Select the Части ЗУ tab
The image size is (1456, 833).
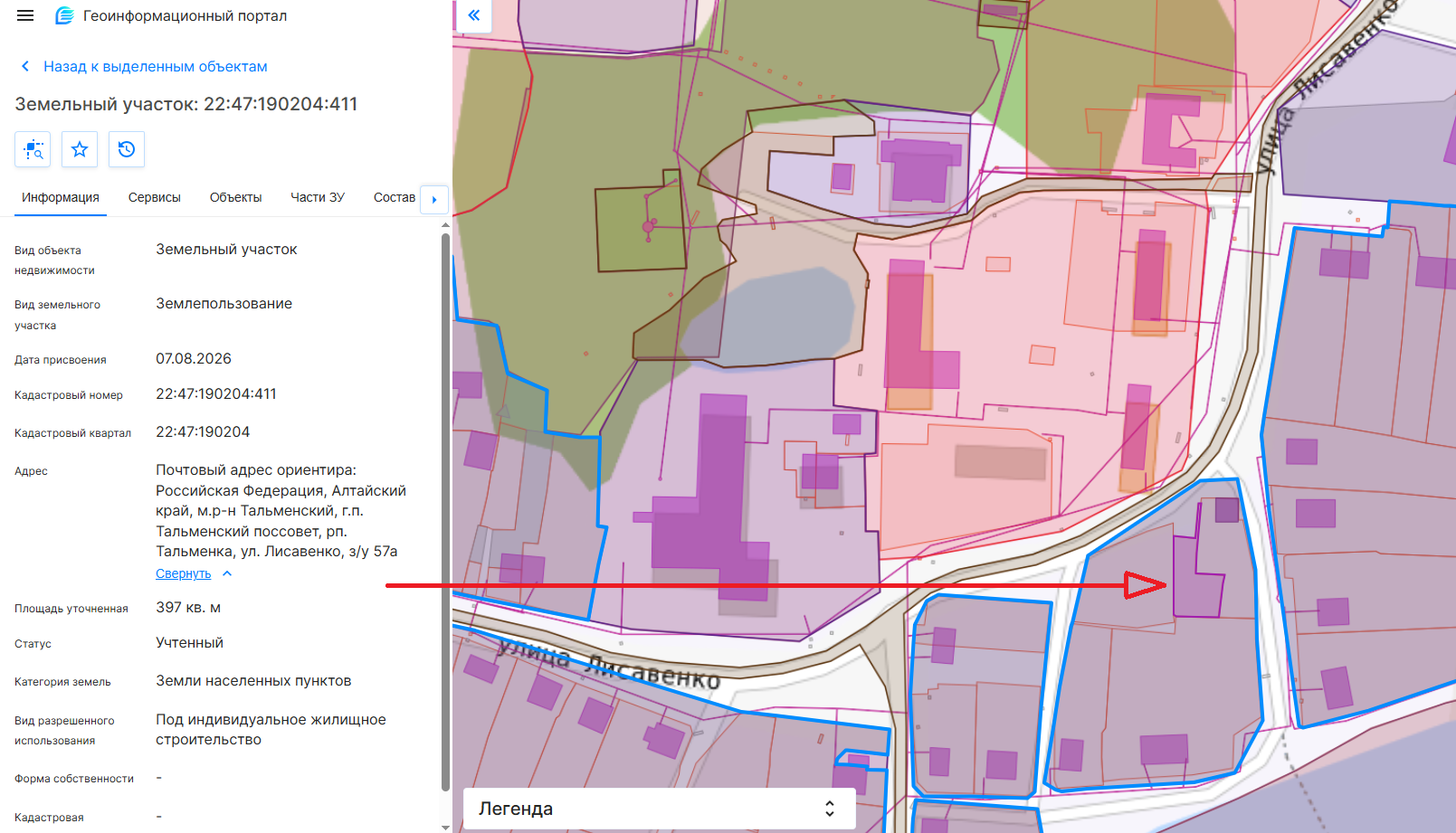318,197
